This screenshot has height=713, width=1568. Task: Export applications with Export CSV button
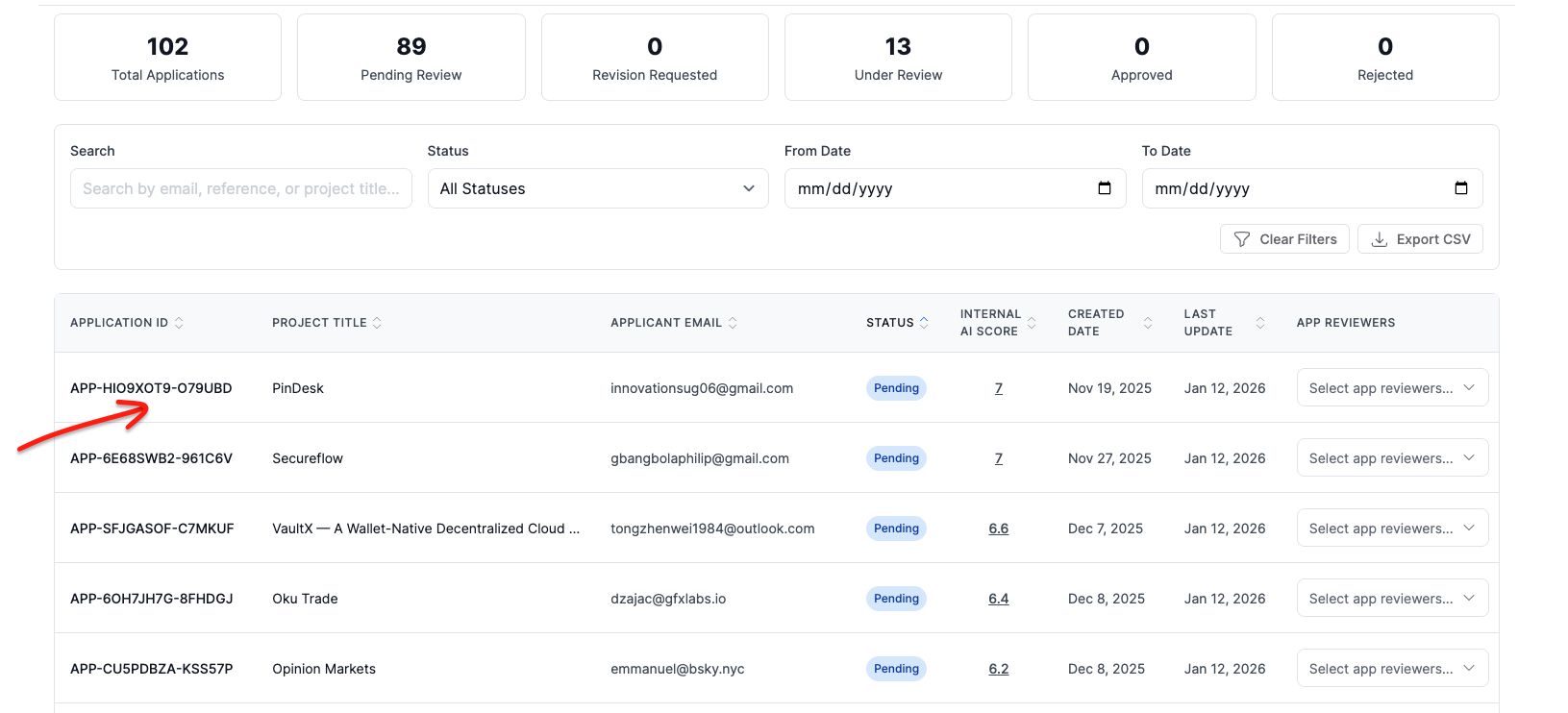tap(1420, 239)
